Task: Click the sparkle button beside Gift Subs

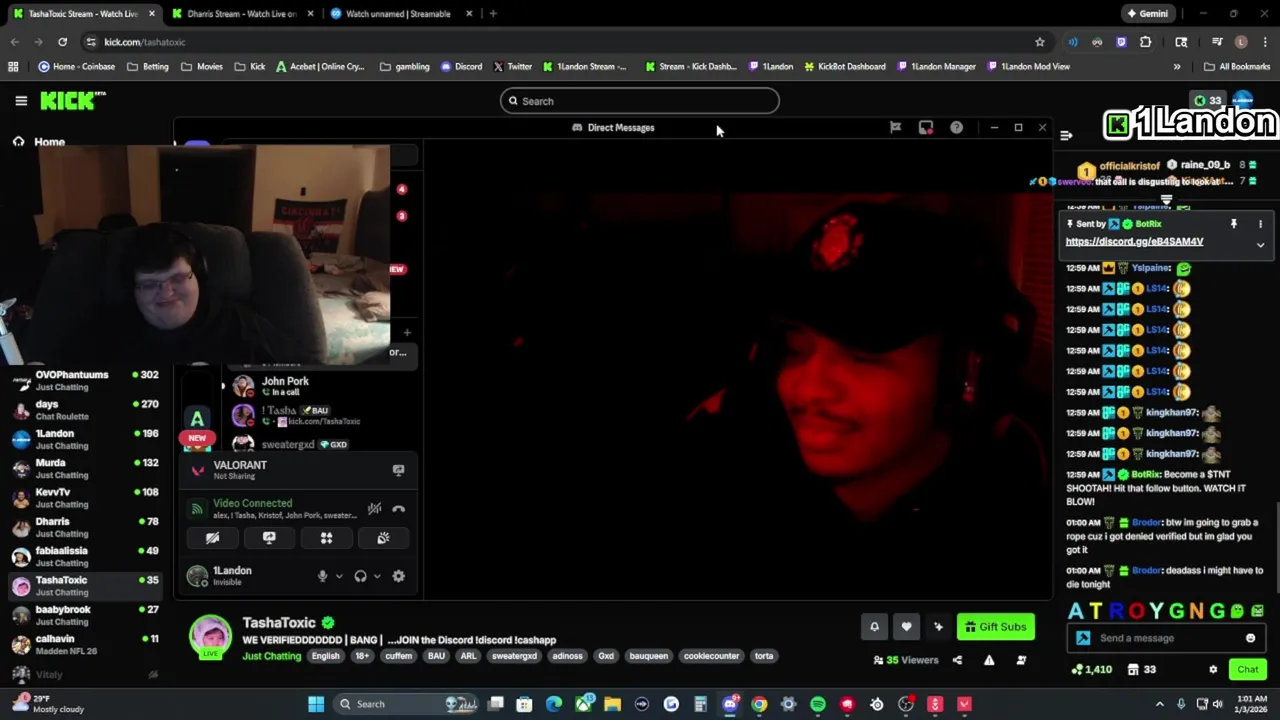Action: 938,627
